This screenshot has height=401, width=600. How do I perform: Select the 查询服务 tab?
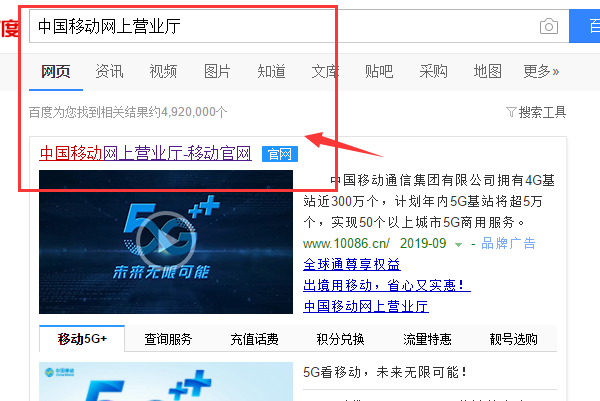click(x=168, y=339)
